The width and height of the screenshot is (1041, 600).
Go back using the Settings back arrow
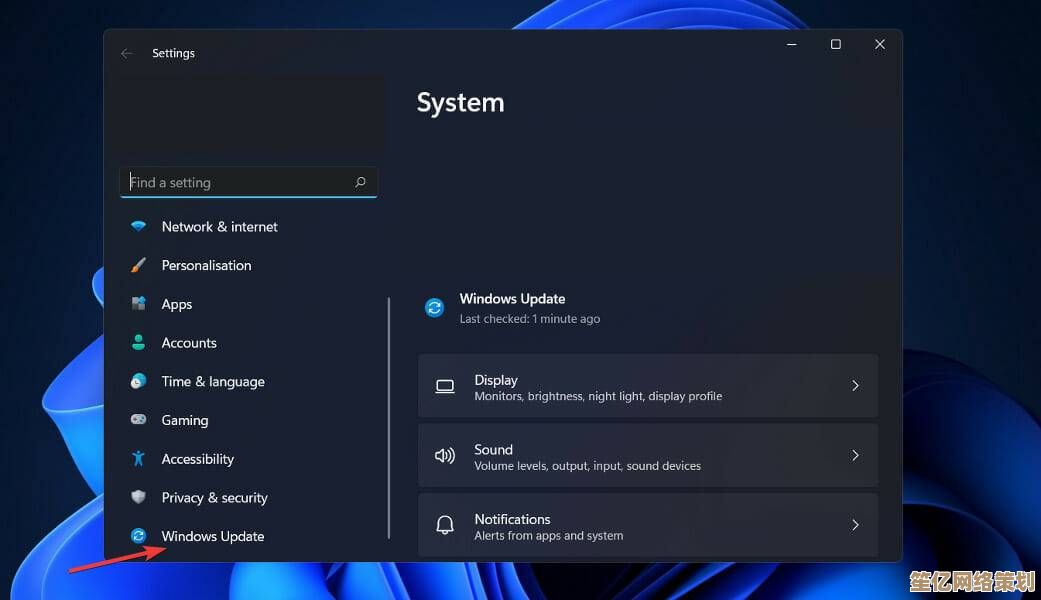(126, 53)
